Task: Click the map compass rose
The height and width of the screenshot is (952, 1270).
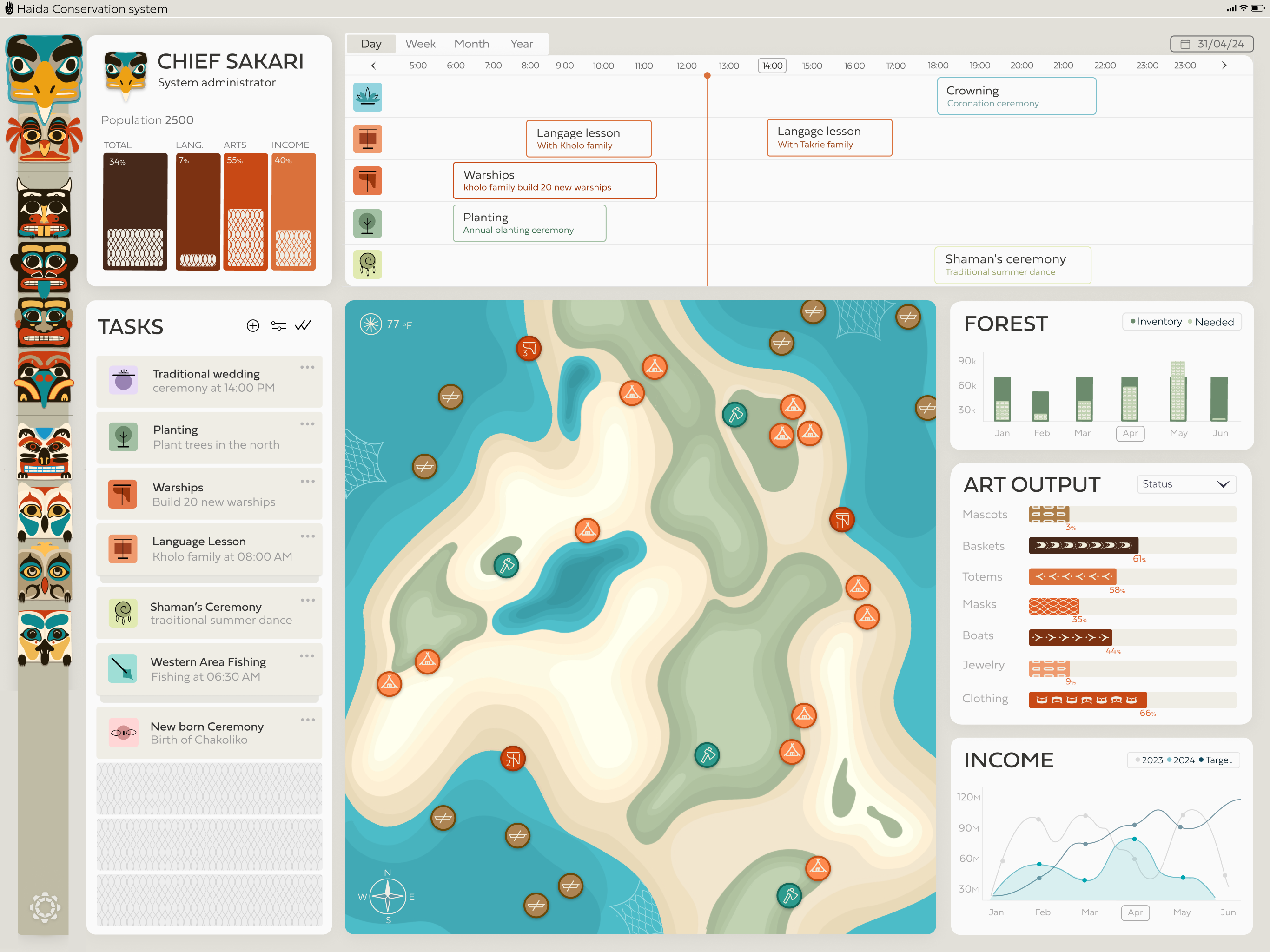Action: coord(388,896)
